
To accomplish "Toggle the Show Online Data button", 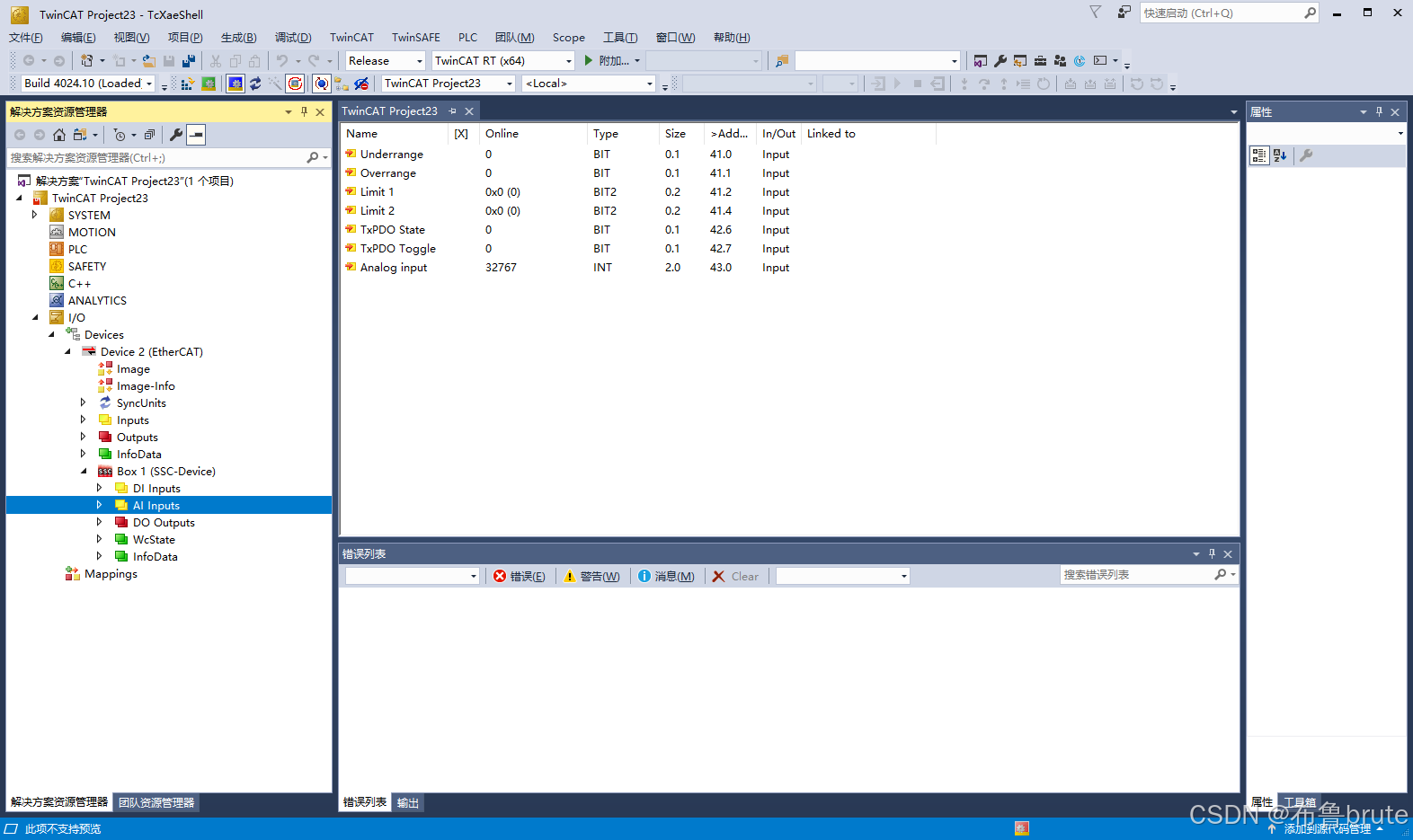I will pyautogui.click(x=322, y=84).
